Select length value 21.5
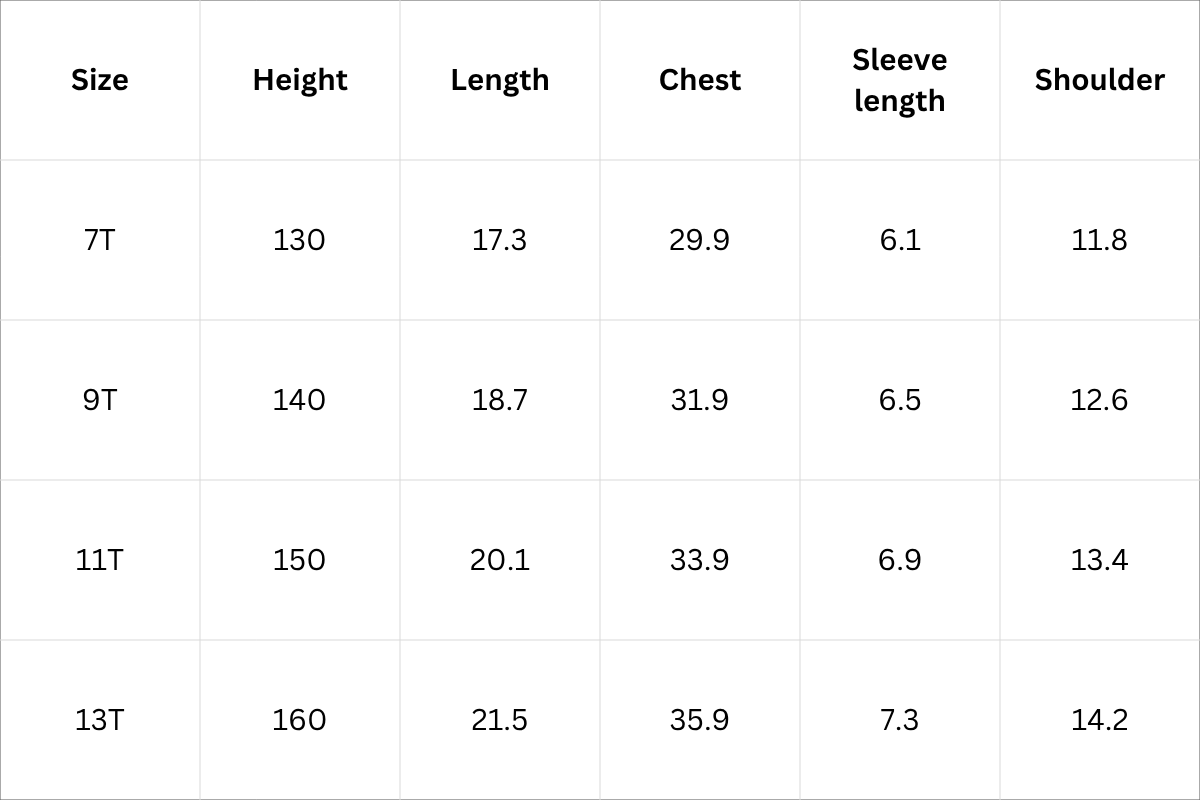 click(x=500, y=720)
